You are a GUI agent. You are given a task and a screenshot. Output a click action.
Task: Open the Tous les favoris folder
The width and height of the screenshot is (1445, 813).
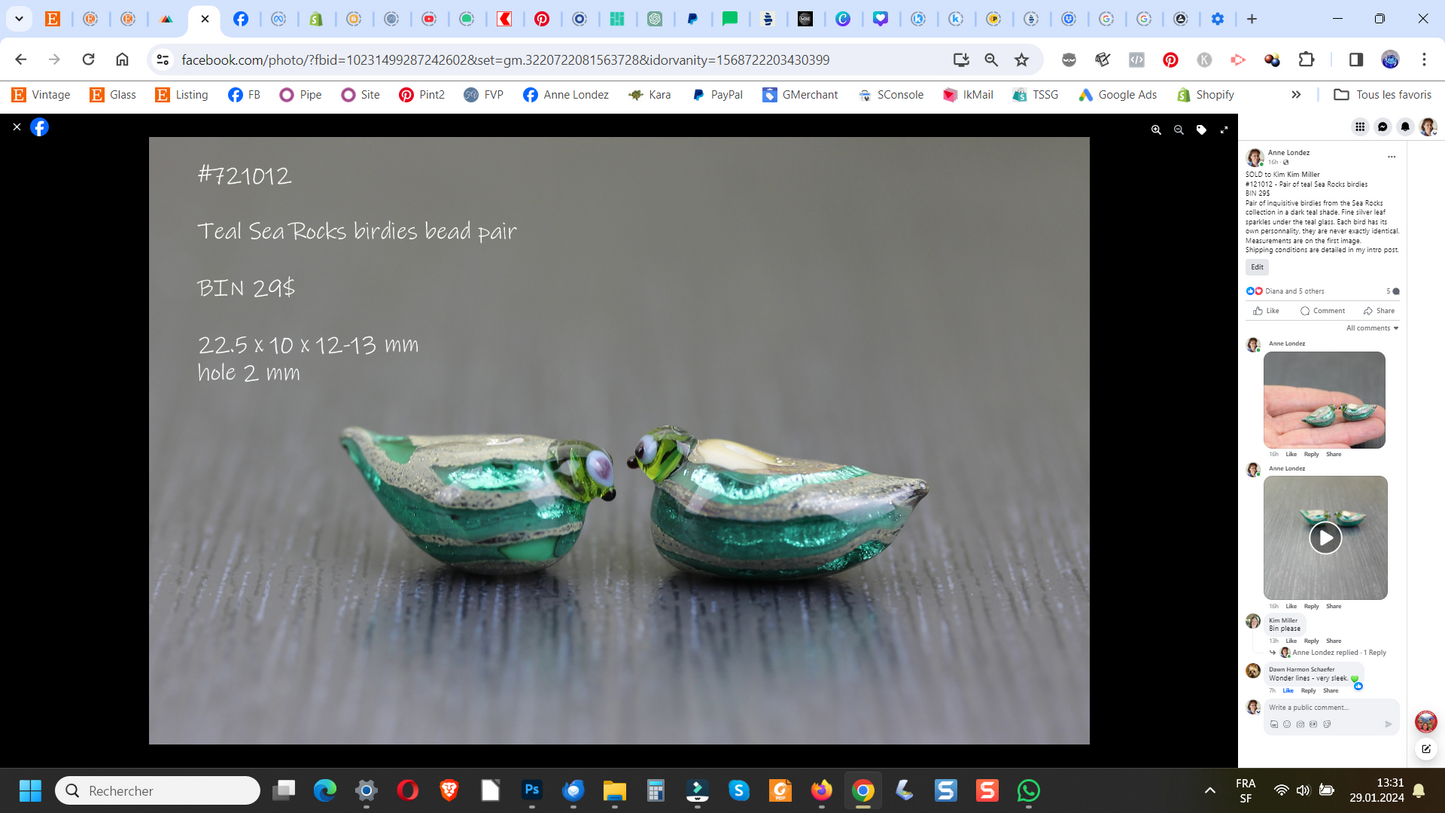(1381, 94)
